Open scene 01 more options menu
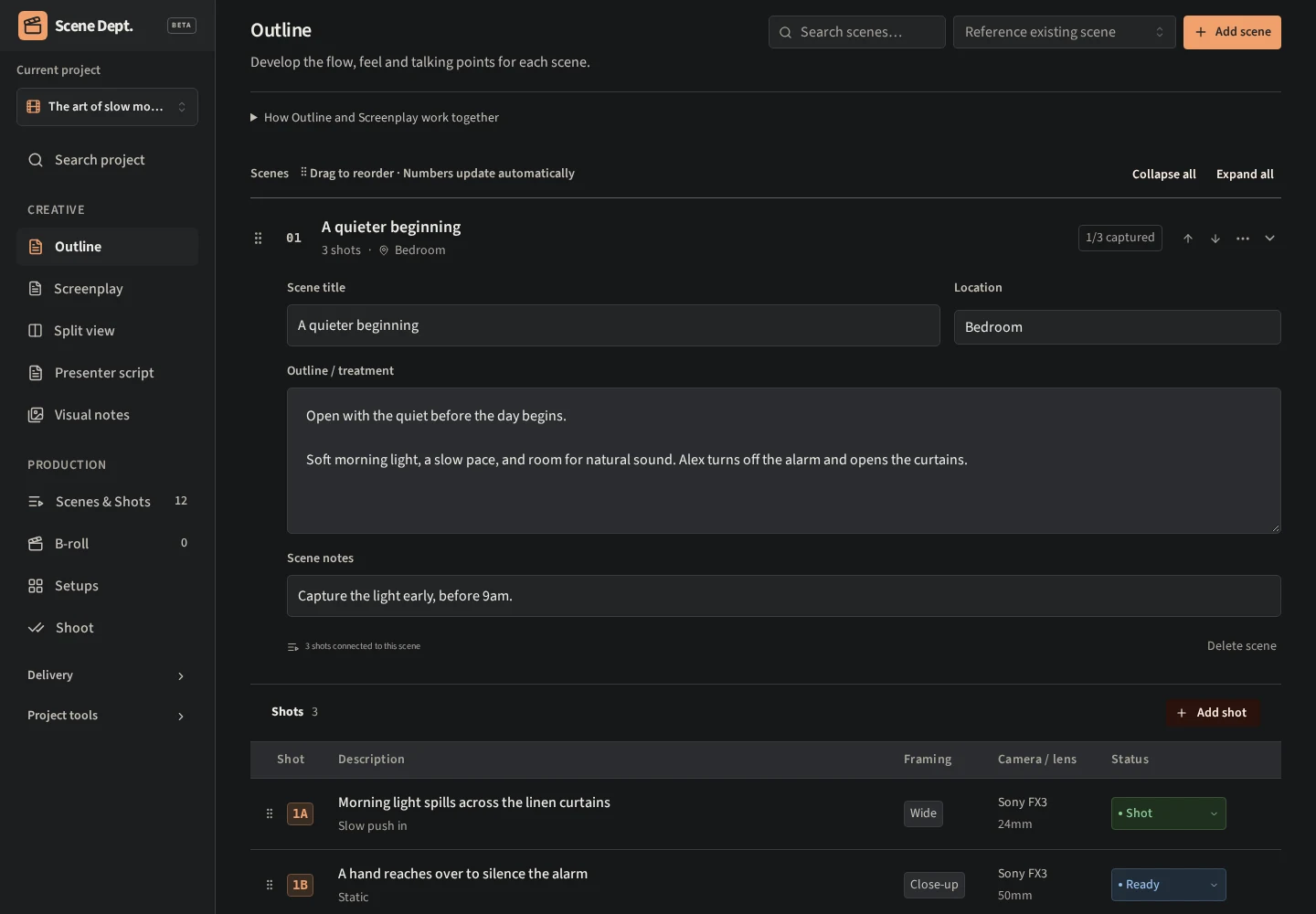This screenshot has width=1316, height=914. [x=1243, y=239]
